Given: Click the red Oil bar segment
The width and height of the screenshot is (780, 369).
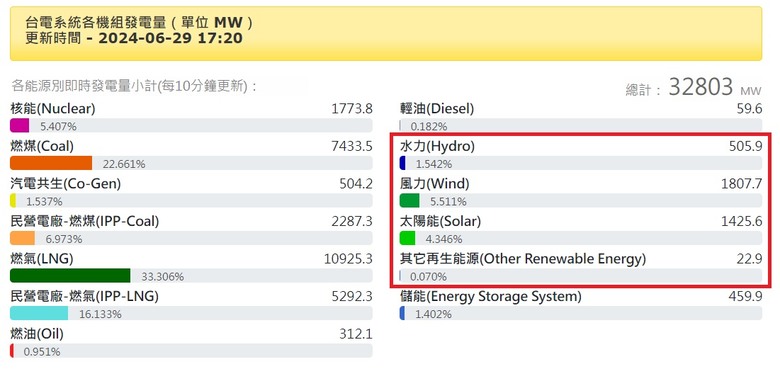Looking at the screenshot, I should tap(12, 351).
